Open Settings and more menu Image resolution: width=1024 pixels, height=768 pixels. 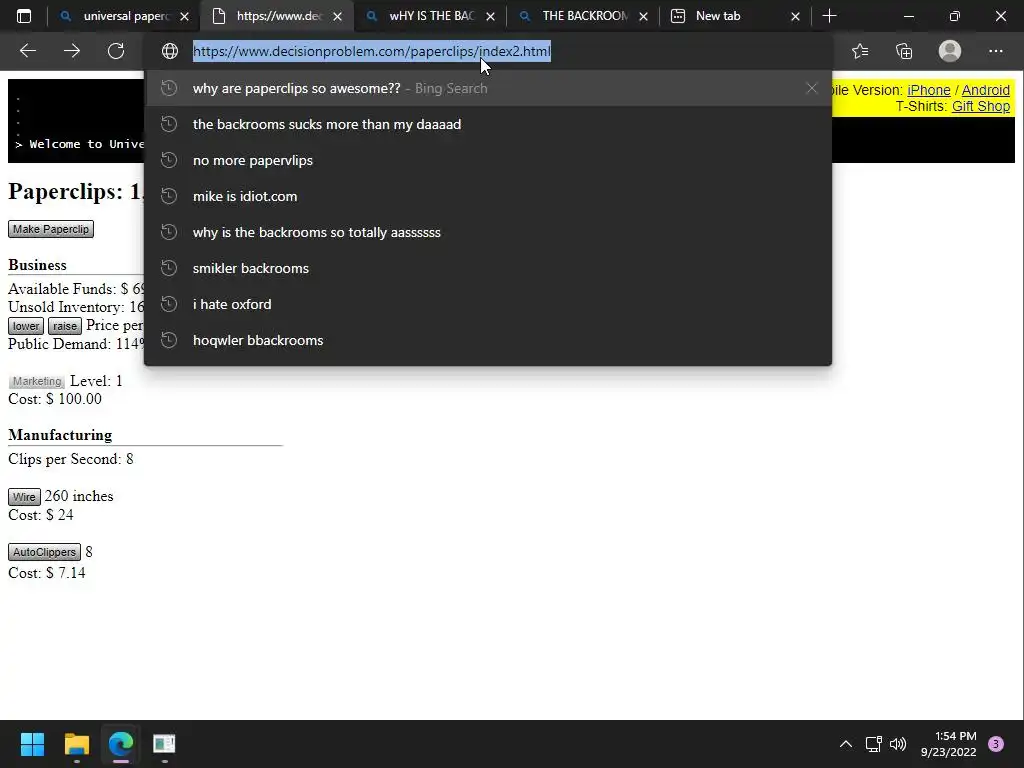[x=995, y=51]
